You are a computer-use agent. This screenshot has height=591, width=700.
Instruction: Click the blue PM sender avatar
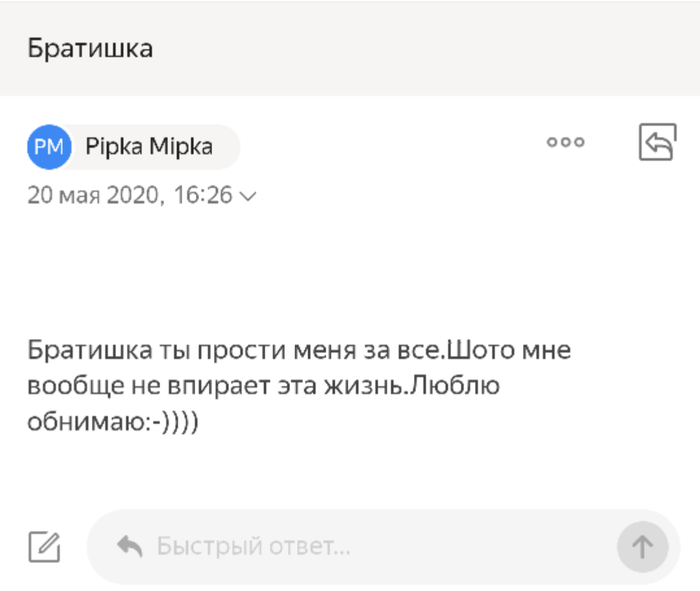(49, 147)
